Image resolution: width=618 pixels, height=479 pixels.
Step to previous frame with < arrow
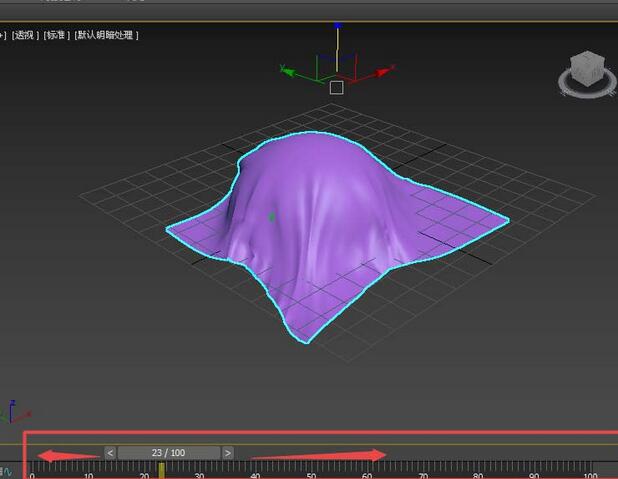tap(110, 453)
